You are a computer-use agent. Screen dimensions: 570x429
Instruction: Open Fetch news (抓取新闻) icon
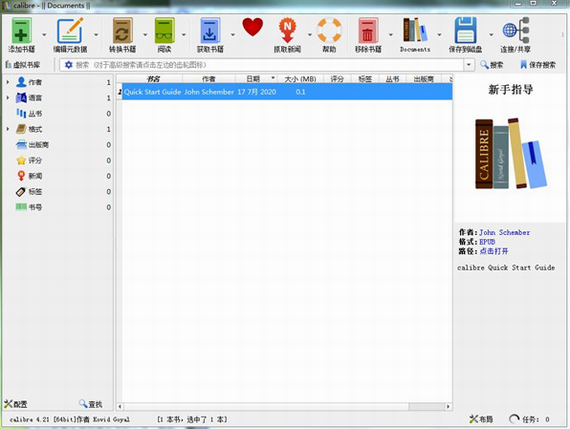(x=287, y=31)
